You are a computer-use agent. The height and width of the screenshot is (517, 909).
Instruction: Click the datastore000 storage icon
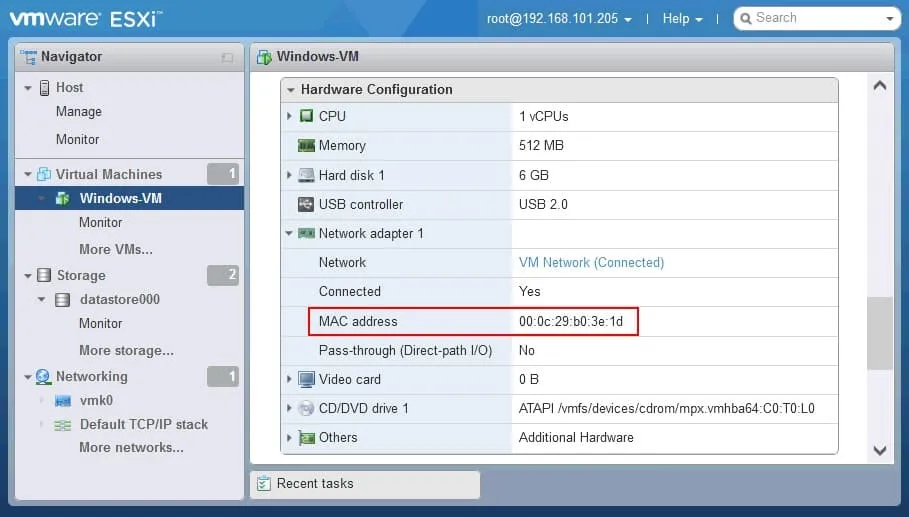63,300
